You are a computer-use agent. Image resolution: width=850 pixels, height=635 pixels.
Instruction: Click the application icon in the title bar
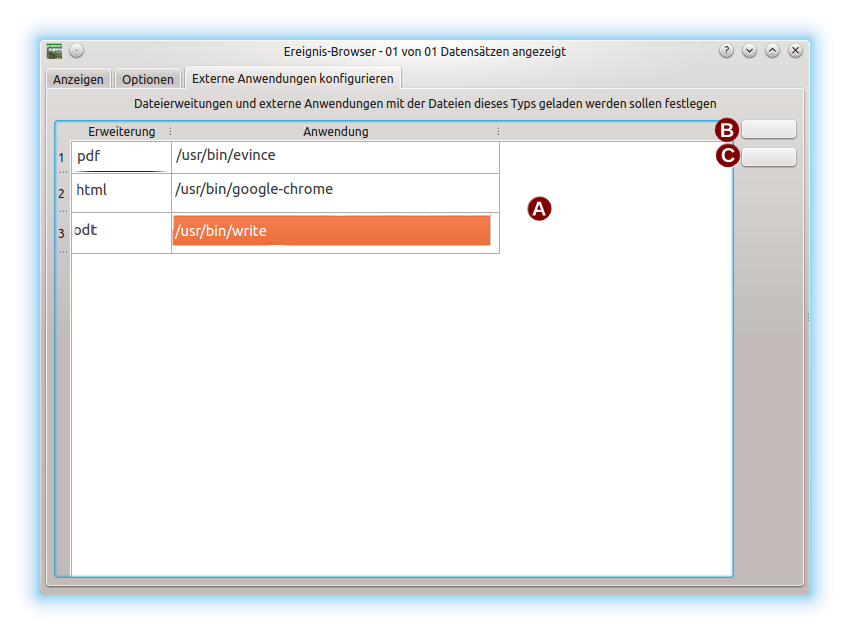click(x=55, y=51)
